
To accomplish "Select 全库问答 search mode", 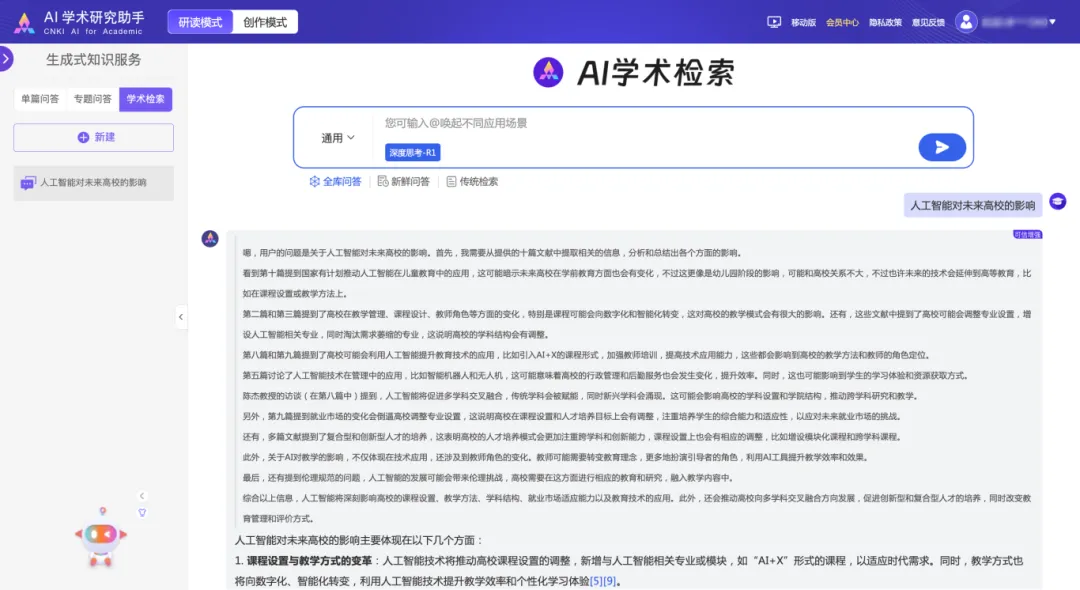I will point(335,182).
